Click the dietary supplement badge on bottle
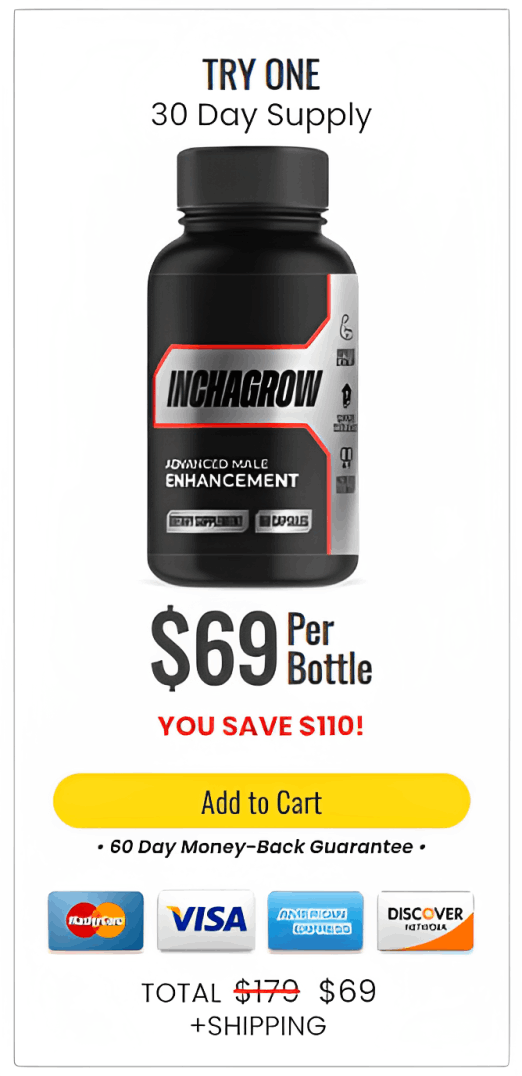Image resolution: width=522 pixels, height=1076 pixels. tap(206, 522)
